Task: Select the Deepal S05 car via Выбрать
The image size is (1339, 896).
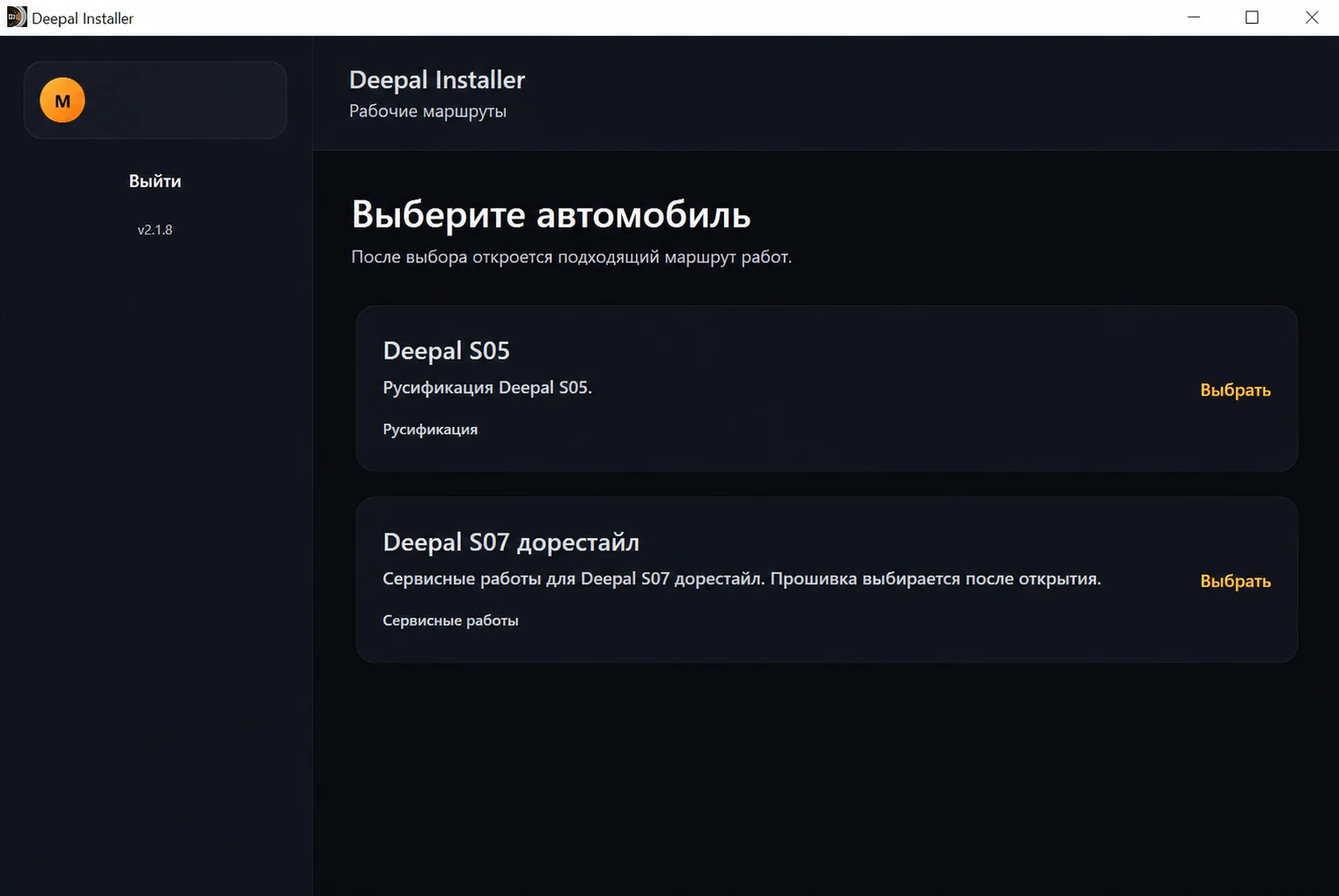Action: coord(1235,389)
